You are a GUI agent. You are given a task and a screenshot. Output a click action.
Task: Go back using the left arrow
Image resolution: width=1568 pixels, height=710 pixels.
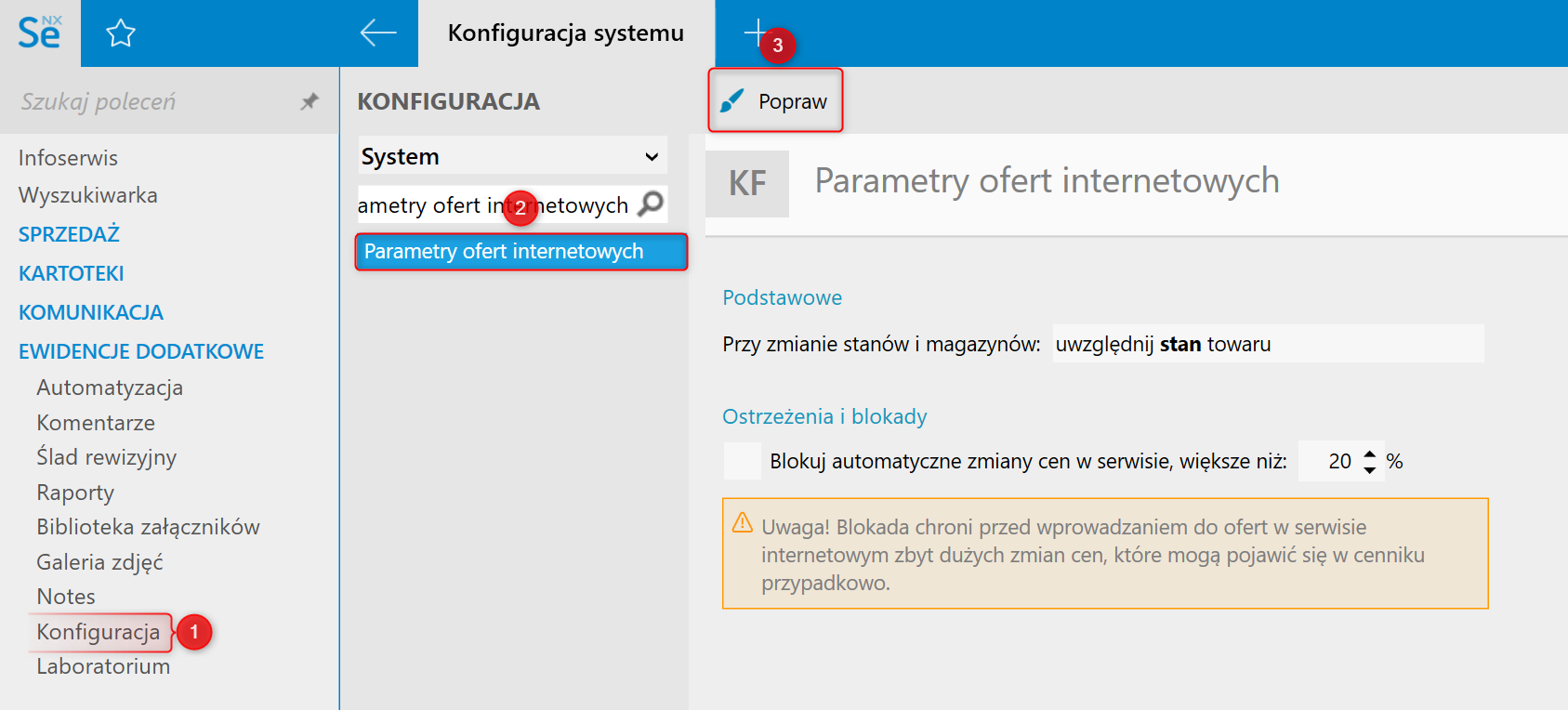378,33
